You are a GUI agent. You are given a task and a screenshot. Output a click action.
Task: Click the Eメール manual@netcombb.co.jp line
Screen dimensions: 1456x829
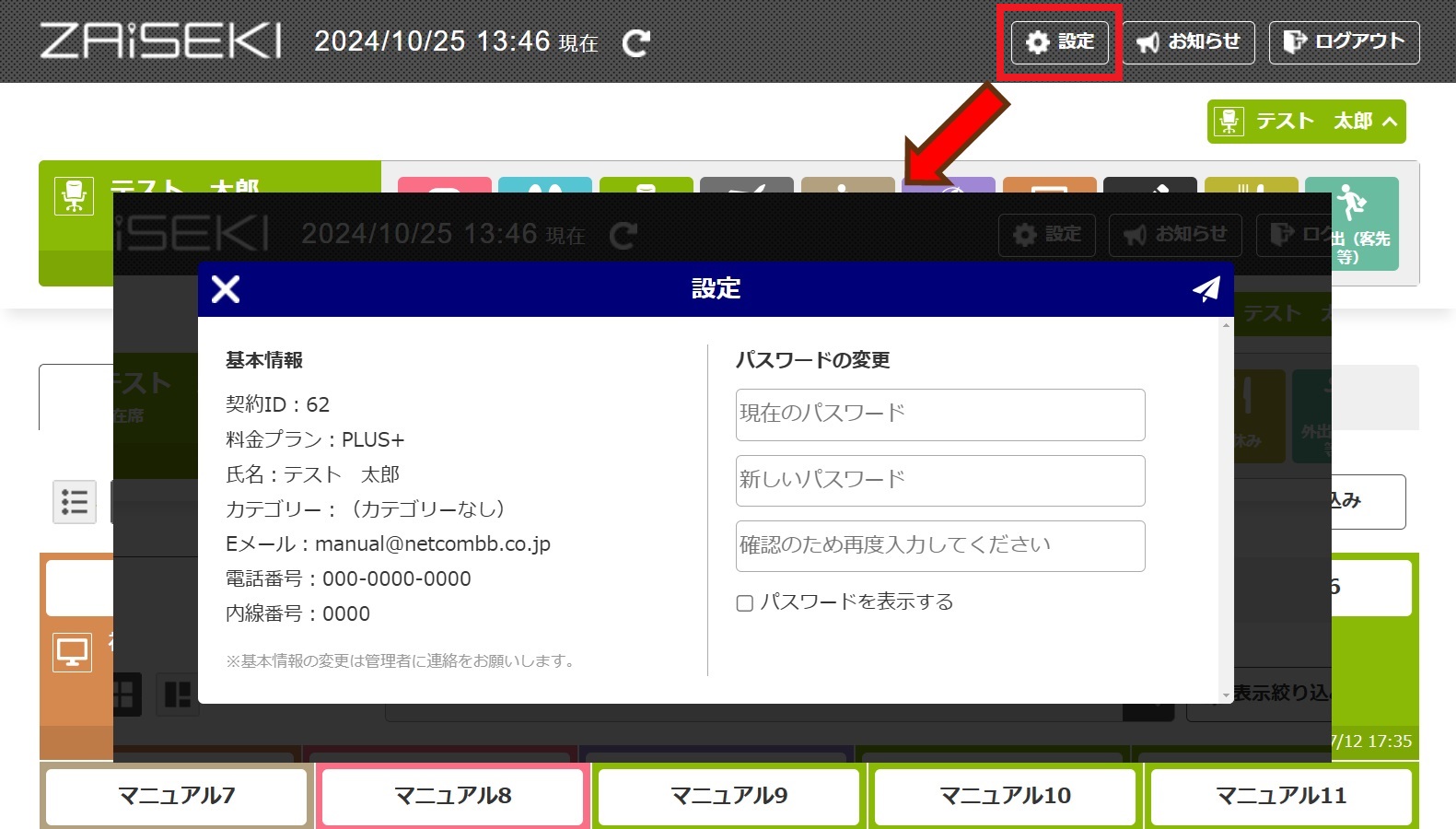tap(388, 544)
